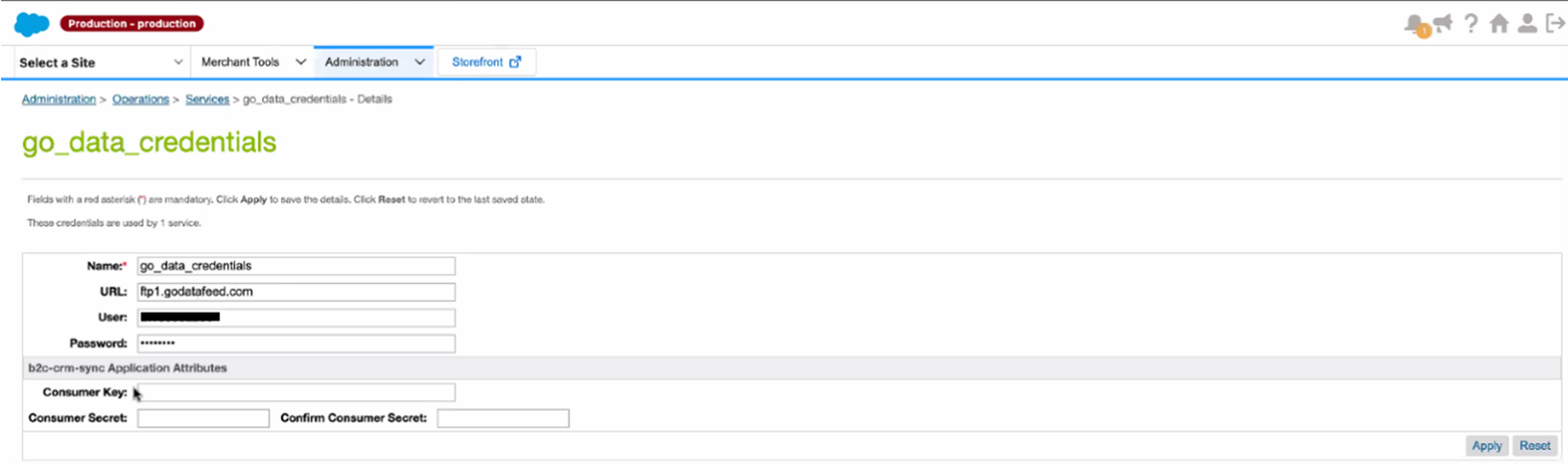Click the announcements megaphone icon
This screenshot has width=1568, height=464.
(1443, 23)
